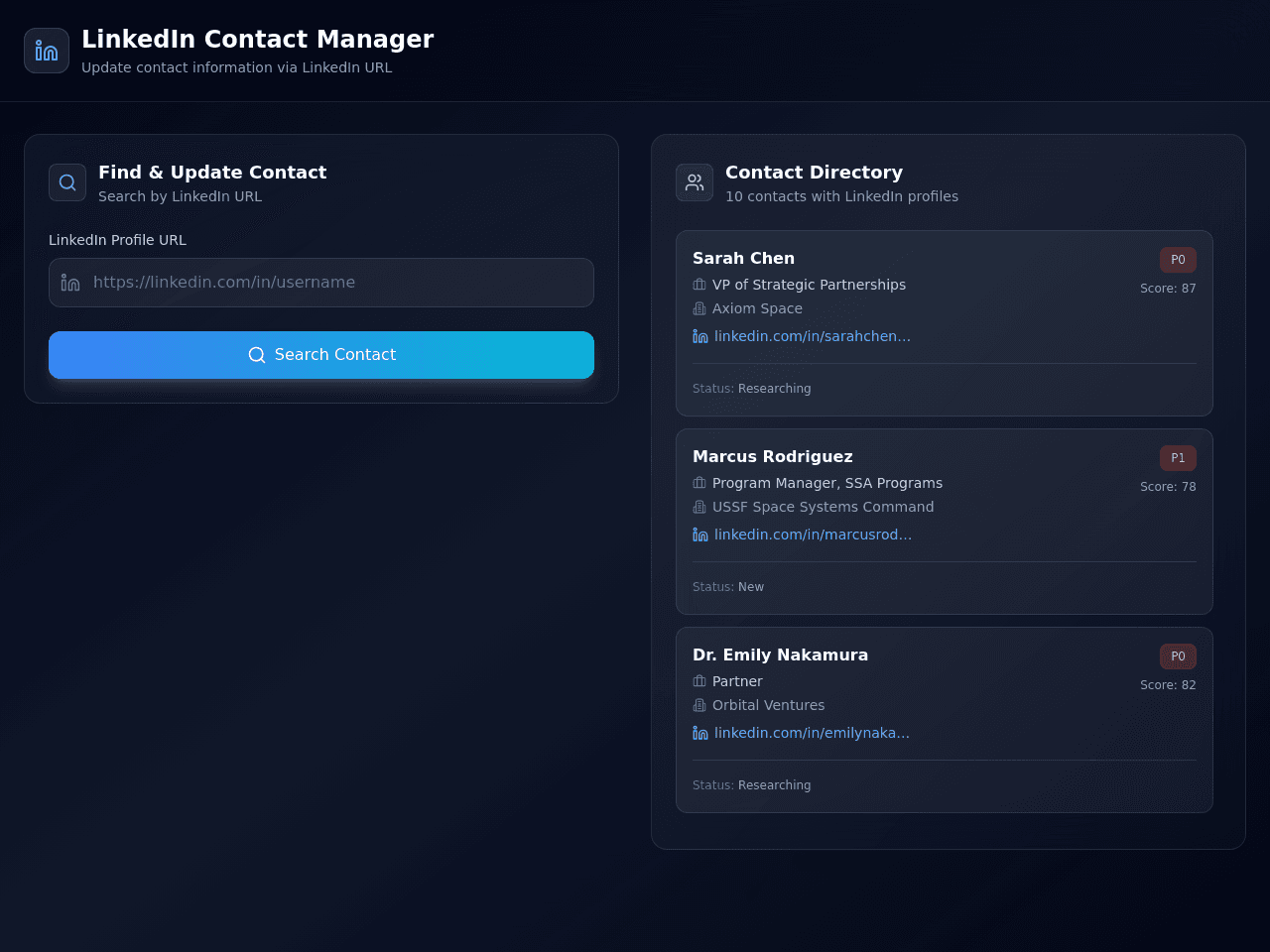Click the Orbital Ventures company text
1270x952 pixels.
(x=768, y=705)
